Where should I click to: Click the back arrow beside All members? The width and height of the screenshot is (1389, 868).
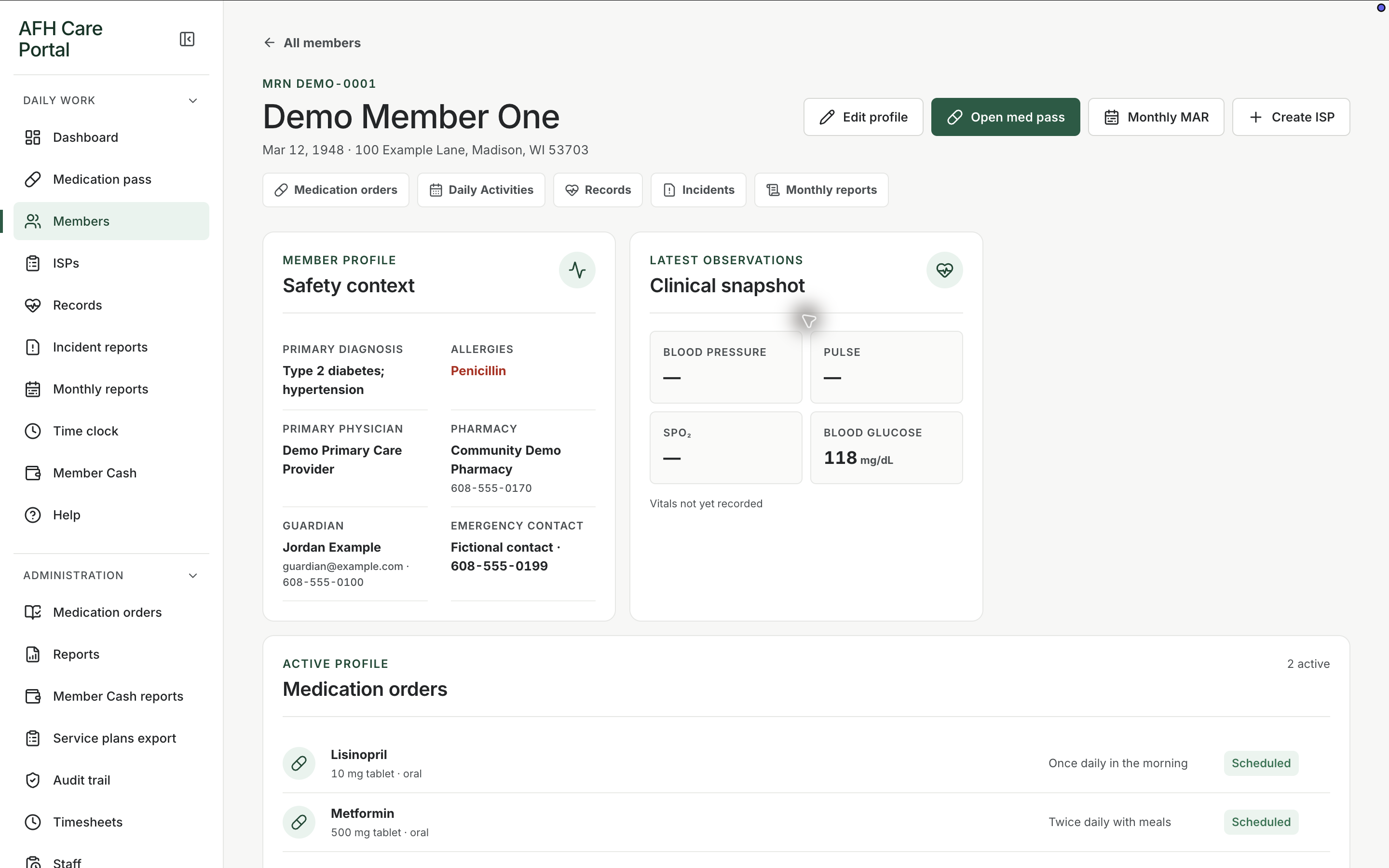[x=269, y=42]
